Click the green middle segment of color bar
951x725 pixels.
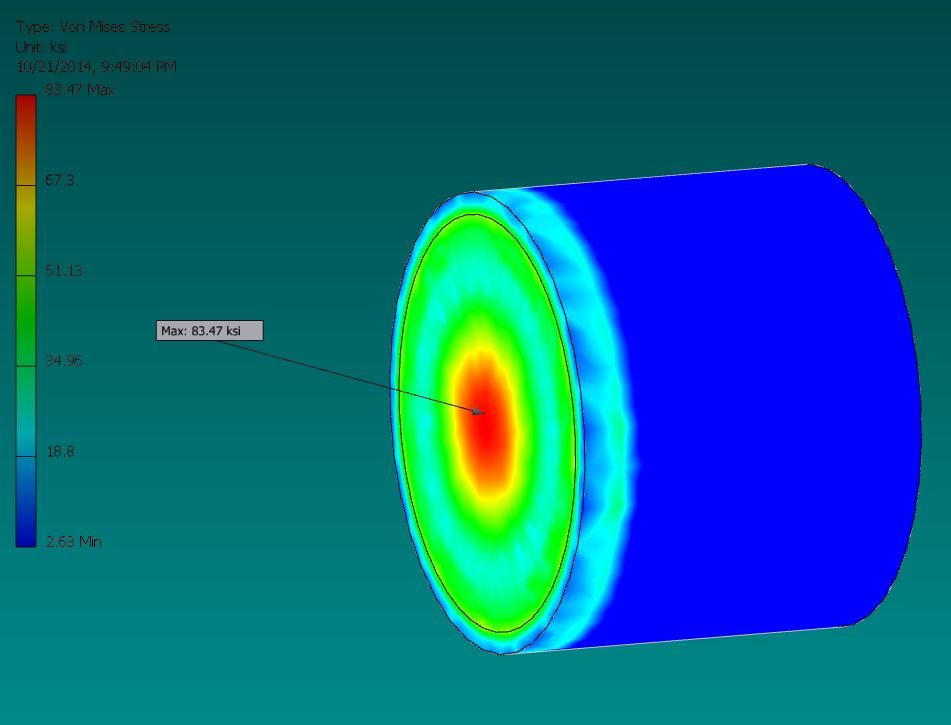[x=25, y=321]
